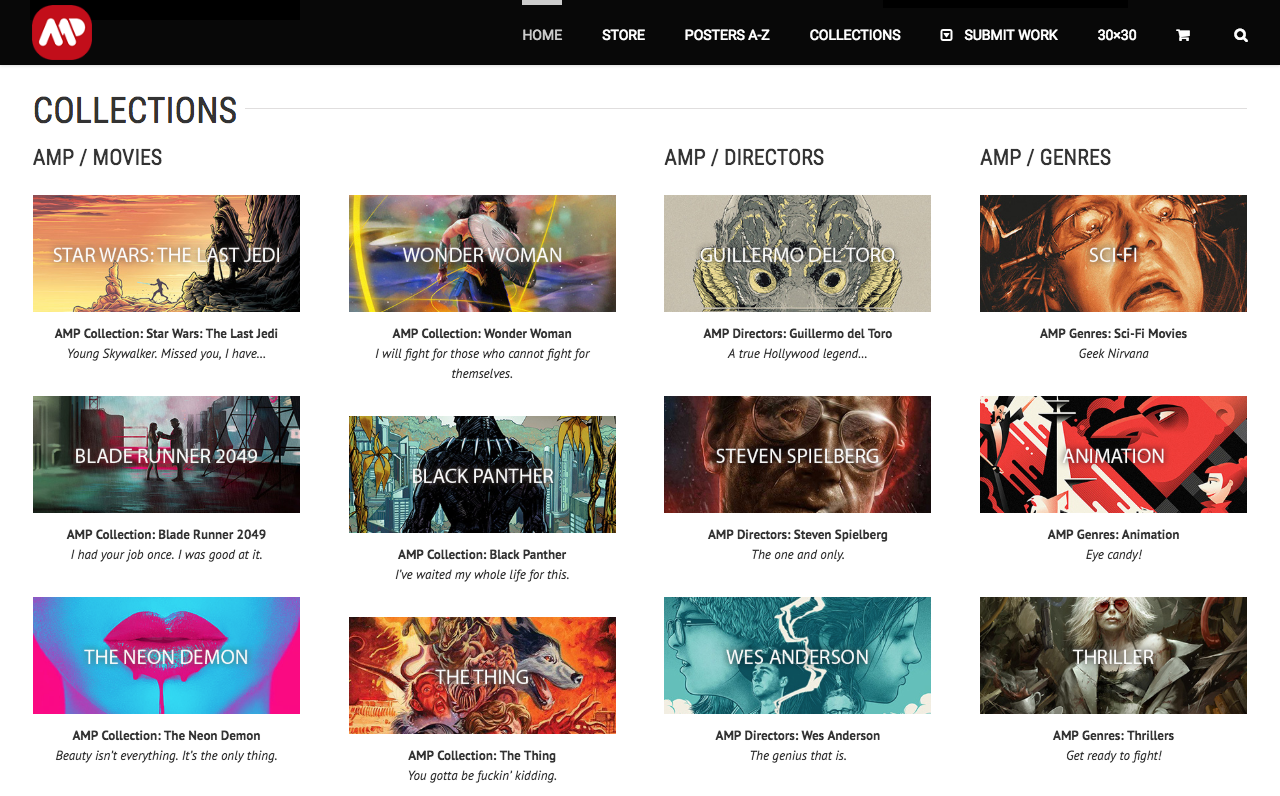
Task: Click 'AMP Collection: The Thing' link
Action: click(482, 756)
